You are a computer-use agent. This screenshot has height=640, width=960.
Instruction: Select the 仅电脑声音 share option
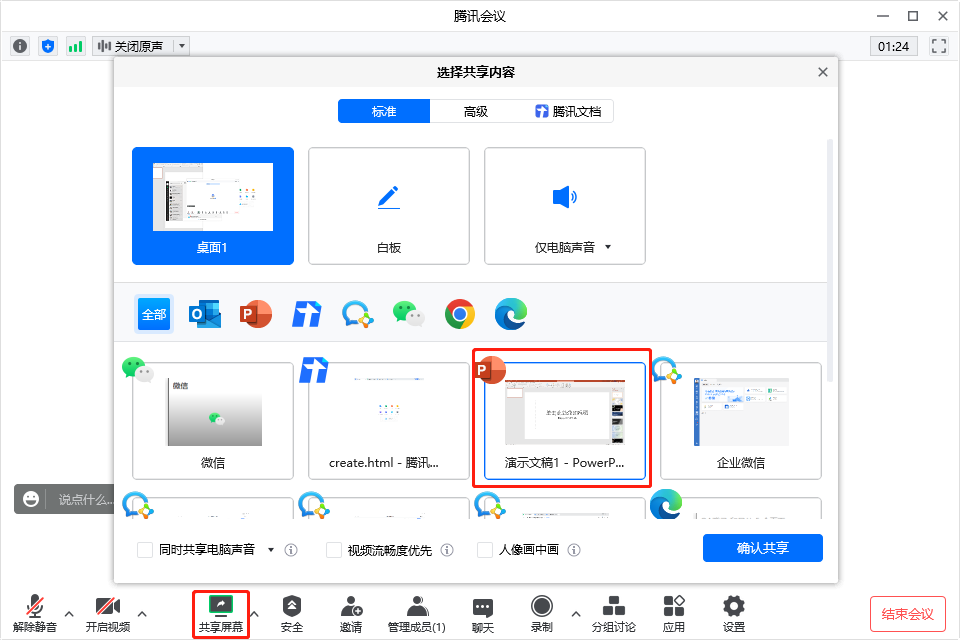564,206
